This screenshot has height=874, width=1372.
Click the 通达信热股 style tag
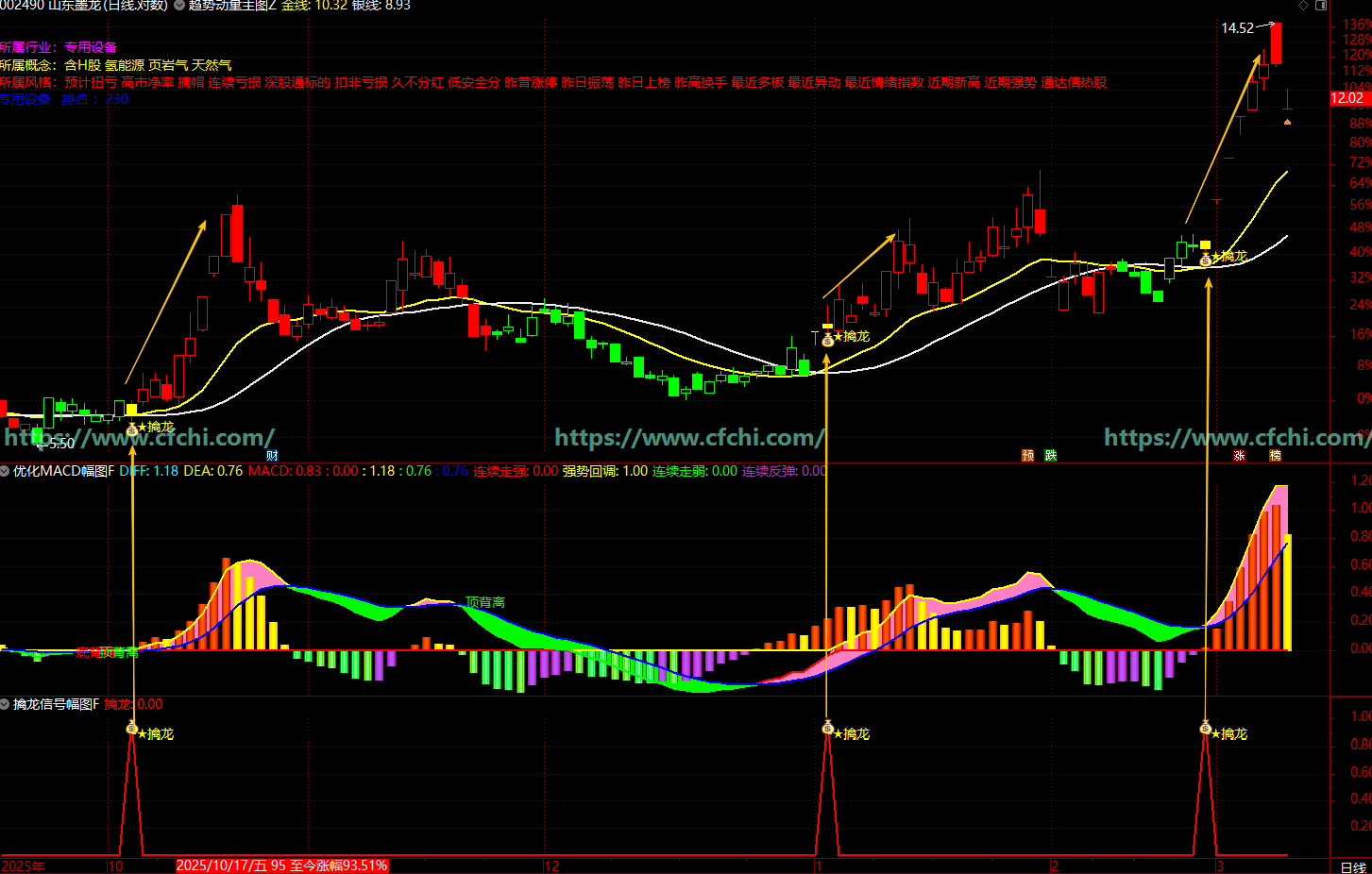1074,83
